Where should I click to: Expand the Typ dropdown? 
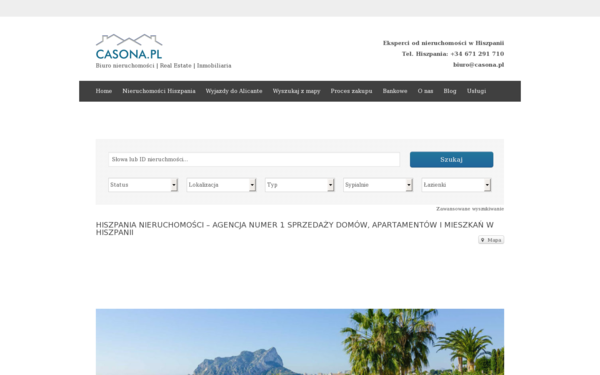[x=300, y=185]
